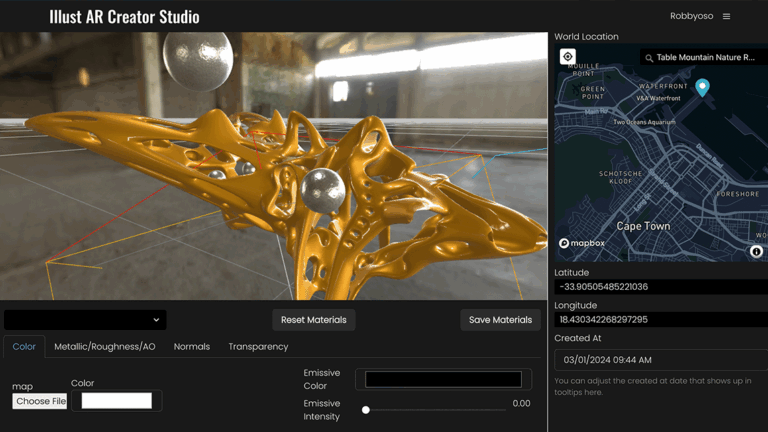Click the Reset Materials button

(313, 320)
